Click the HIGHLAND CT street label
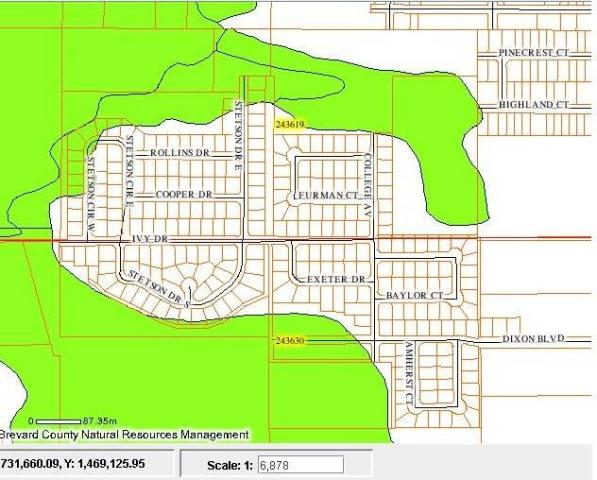597x480 pixels. [x=534, y=104]
